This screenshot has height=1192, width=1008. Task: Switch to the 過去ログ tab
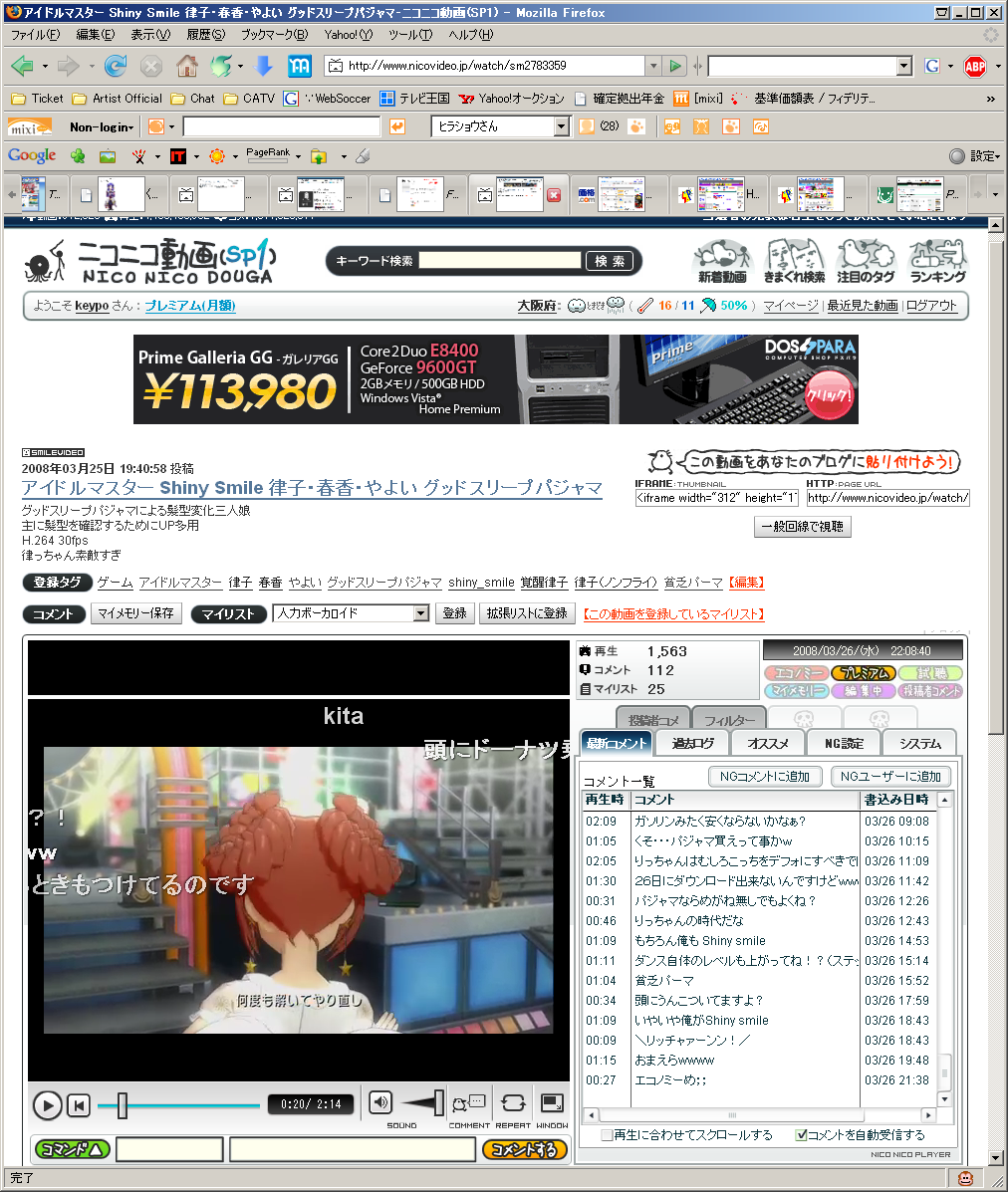click(692, 743)
